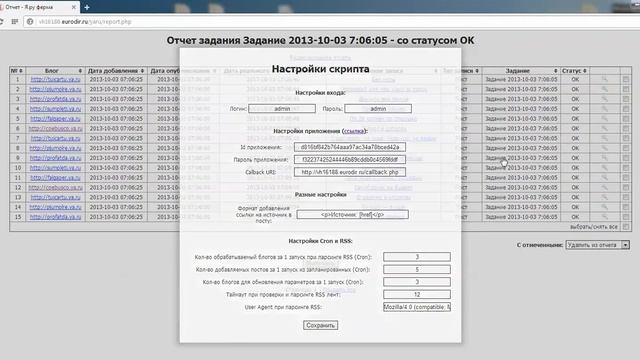Tick the checkbox in row 1
640x360 pixels.
[x=626, y=79]
